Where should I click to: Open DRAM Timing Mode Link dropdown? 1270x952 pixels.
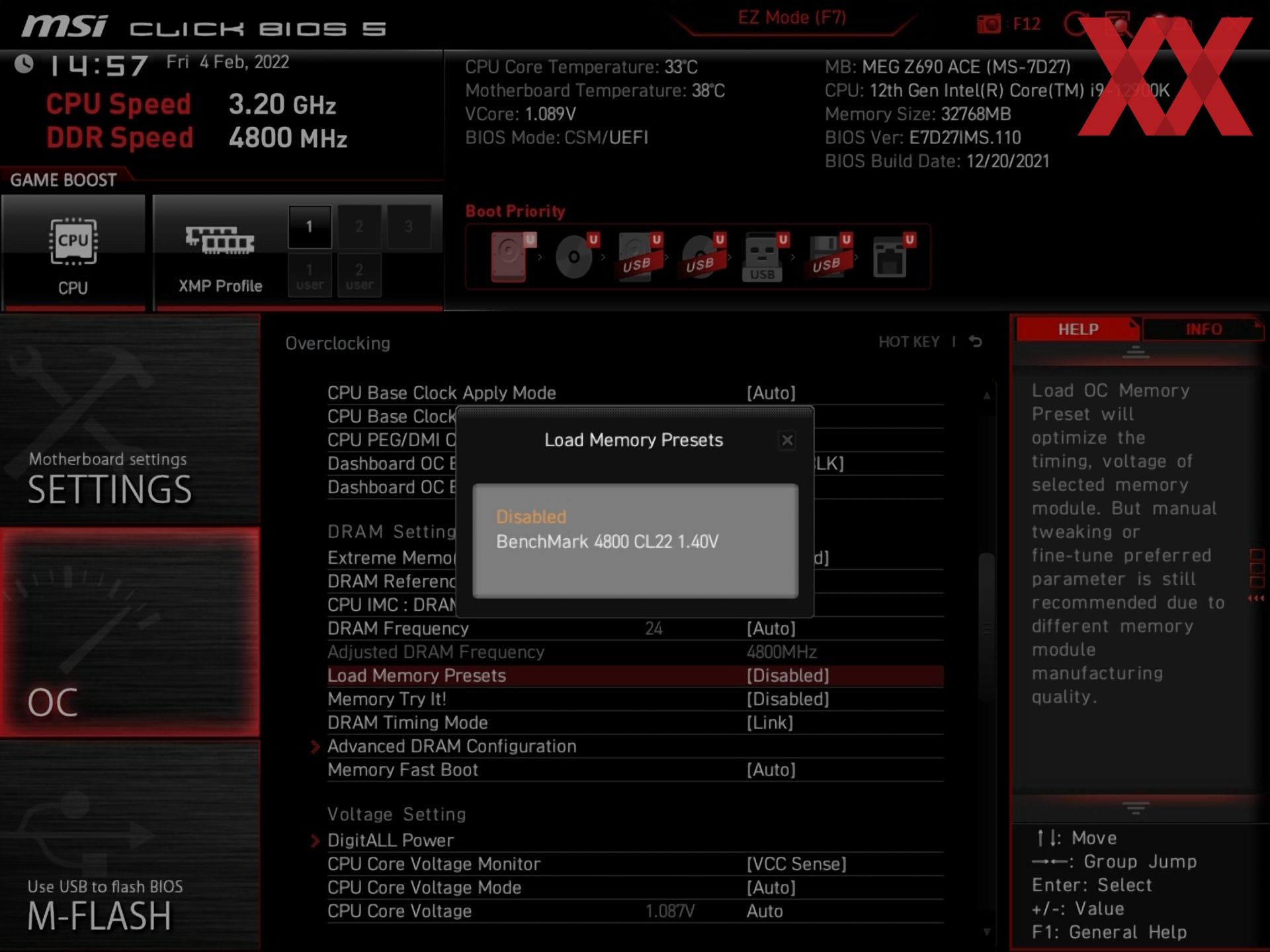pos(770,723)
